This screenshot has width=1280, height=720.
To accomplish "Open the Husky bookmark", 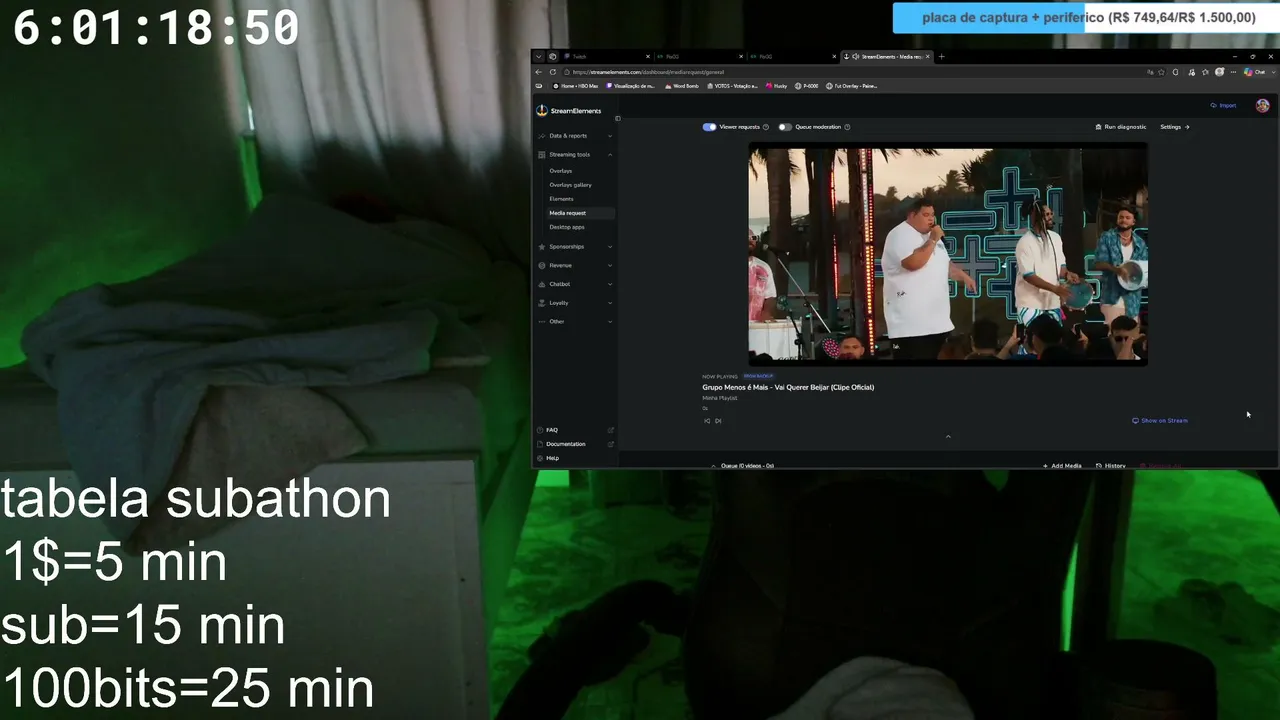I will pos(776,86).
